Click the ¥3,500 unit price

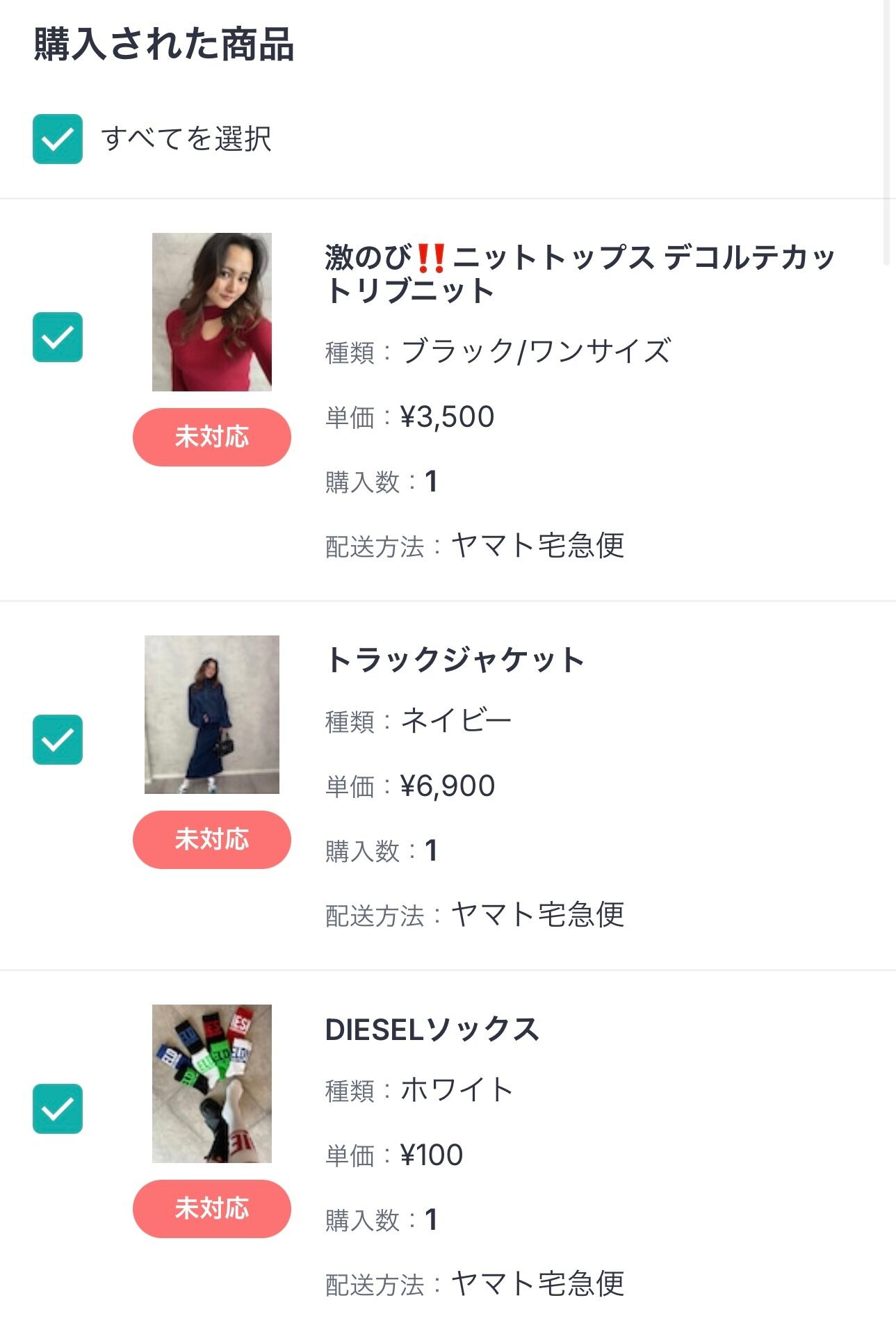pos(447,417)
